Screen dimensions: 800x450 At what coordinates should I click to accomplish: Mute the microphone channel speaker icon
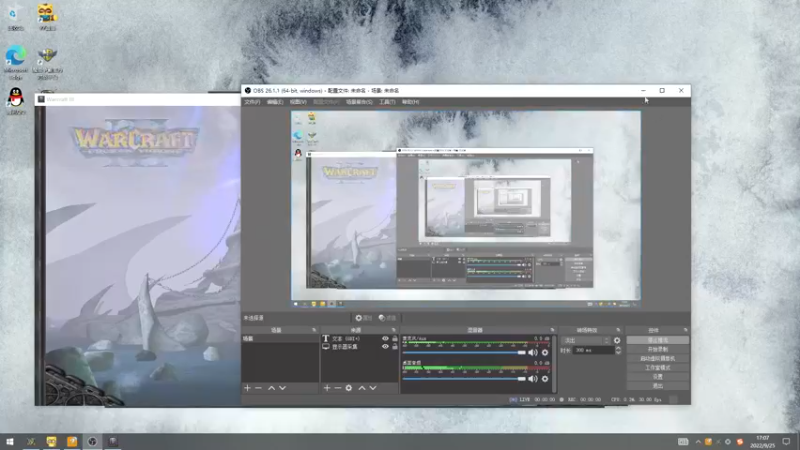(x=533, y=353)
